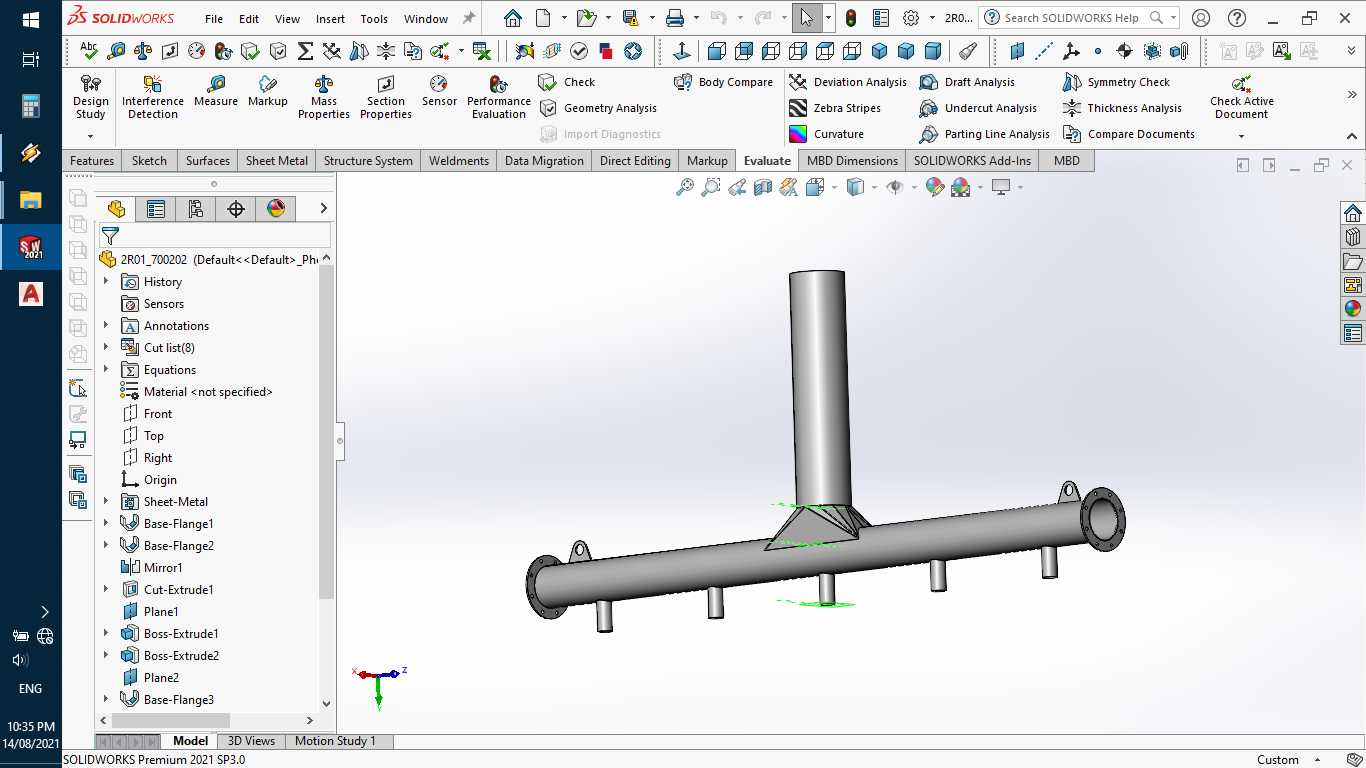Click the Compare Documents button
The image size is (1366, 768).
1130,134
